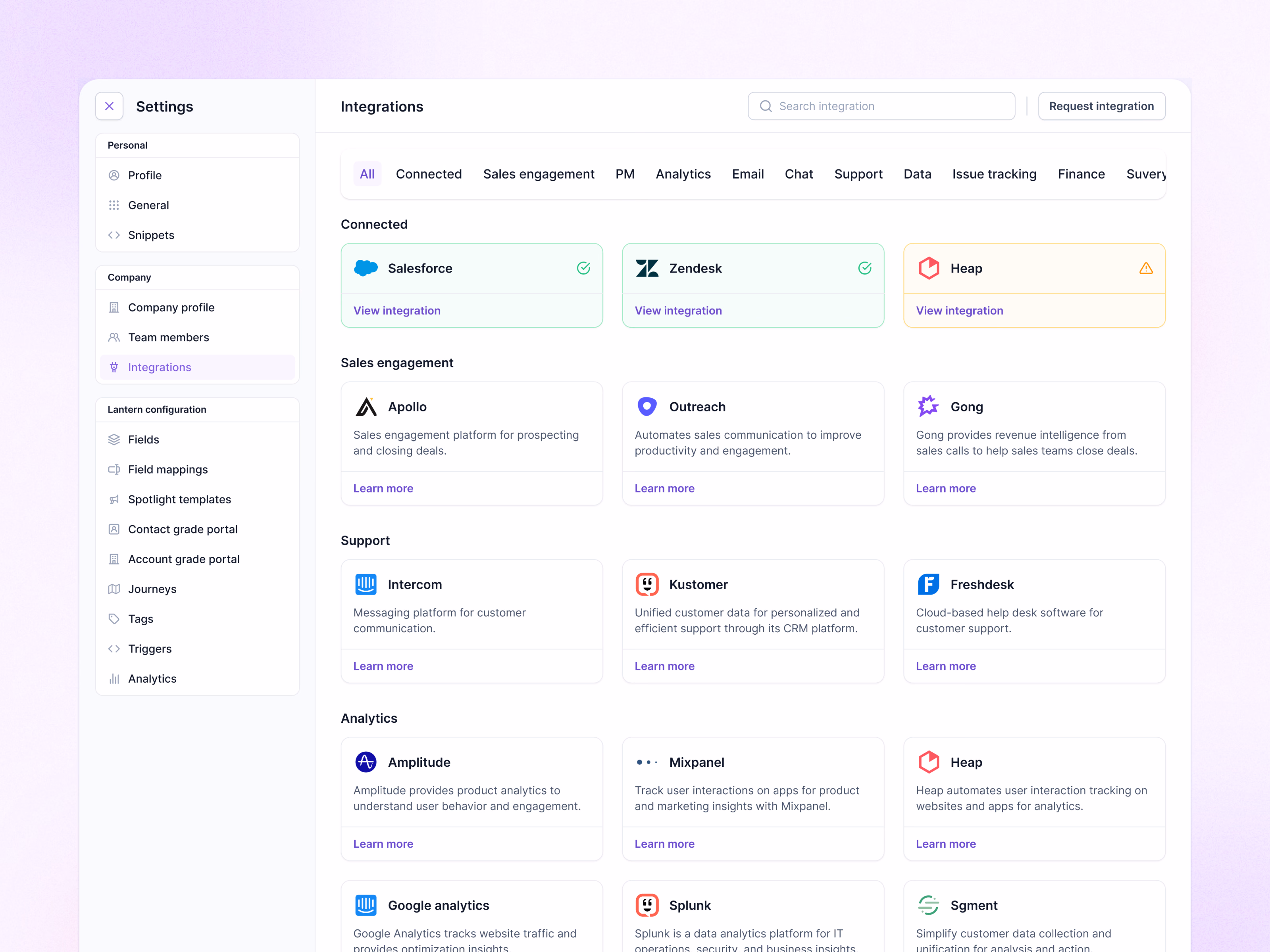Click Learn more under Freshdesk
Screen dimensions: 1270x952
pos(946,666)
